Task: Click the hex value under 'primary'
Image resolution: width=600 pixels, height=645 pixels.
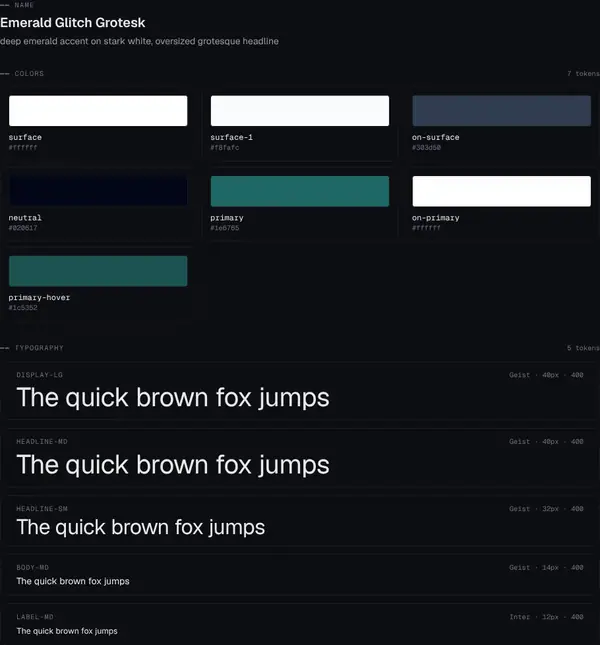Action: click(225, 227)
